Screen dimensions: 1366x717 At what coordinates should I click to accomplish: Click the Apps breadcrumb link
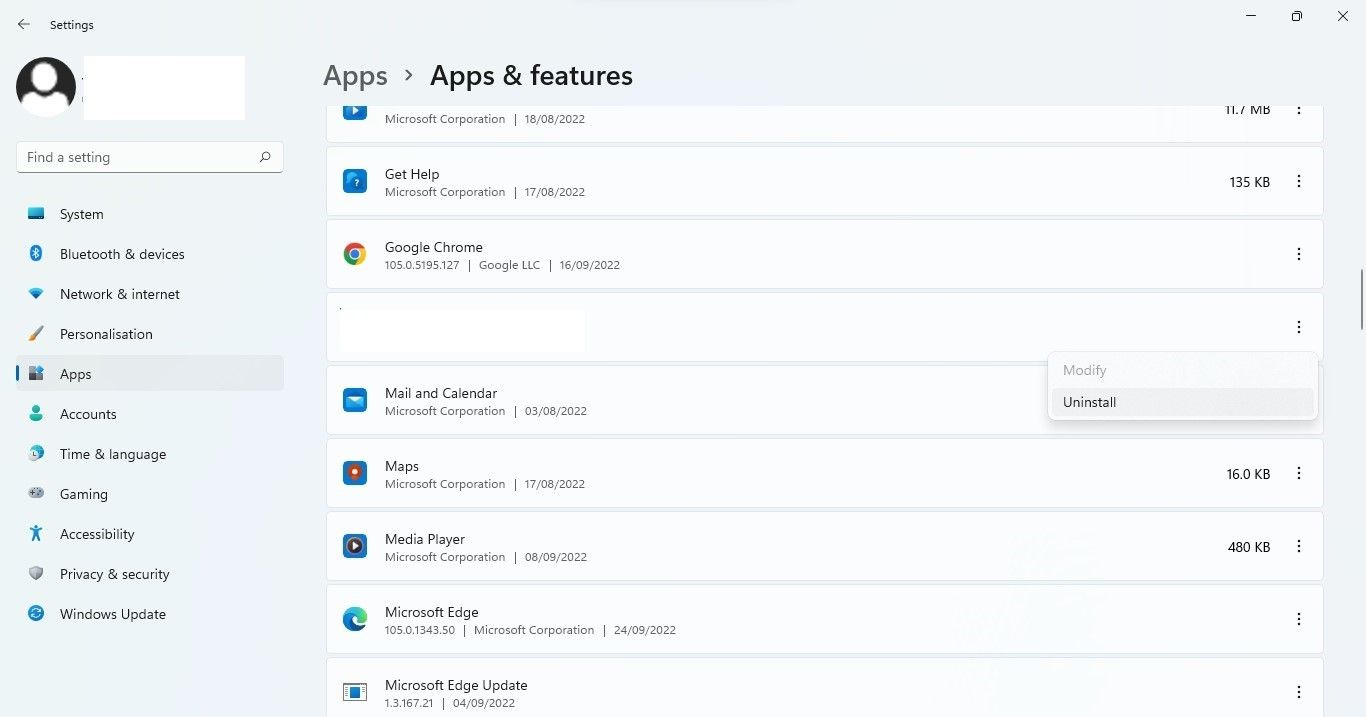pyautogui.click(x=355, y=76)
